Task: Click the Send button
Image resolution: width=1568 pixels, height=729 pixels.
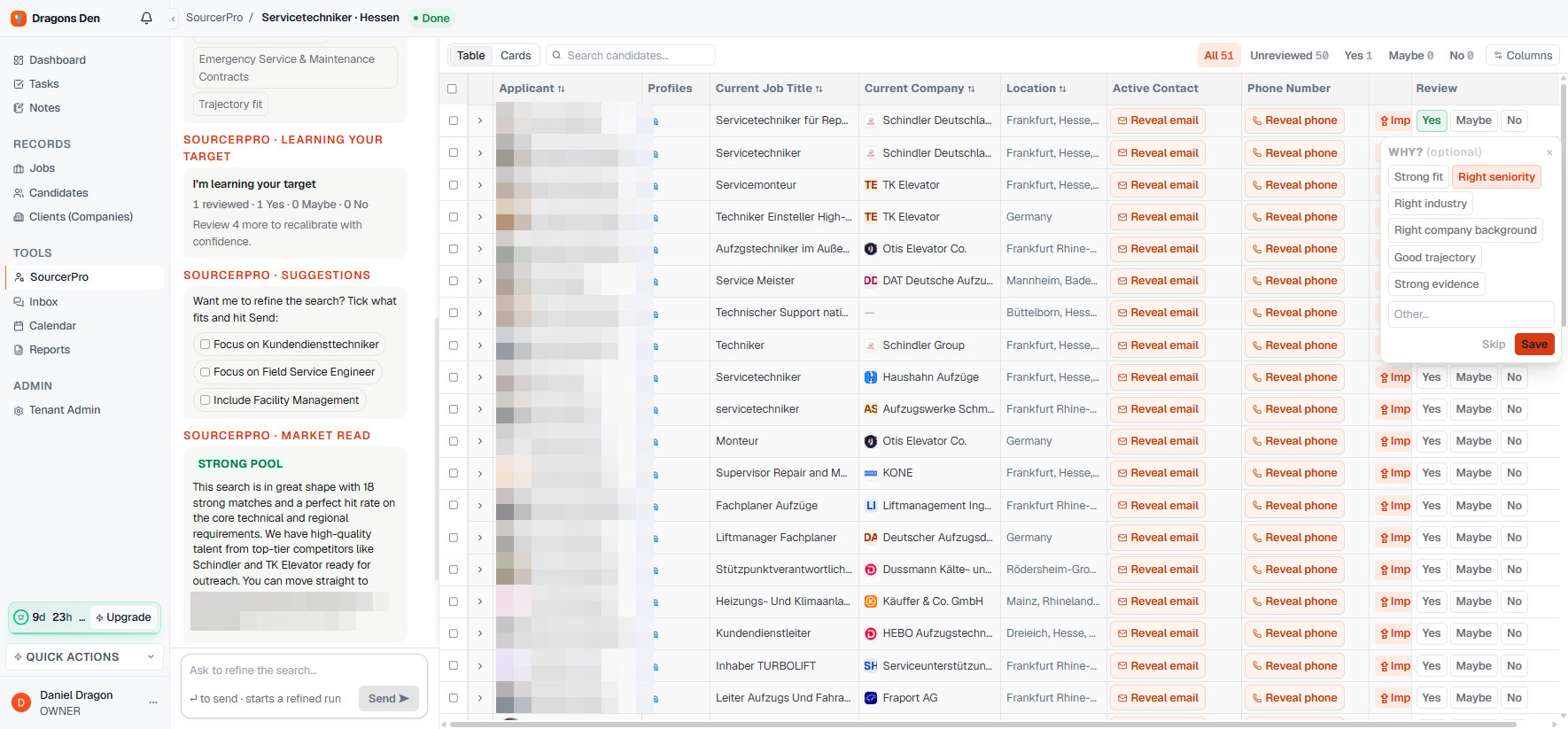Action: coord(388,699)
